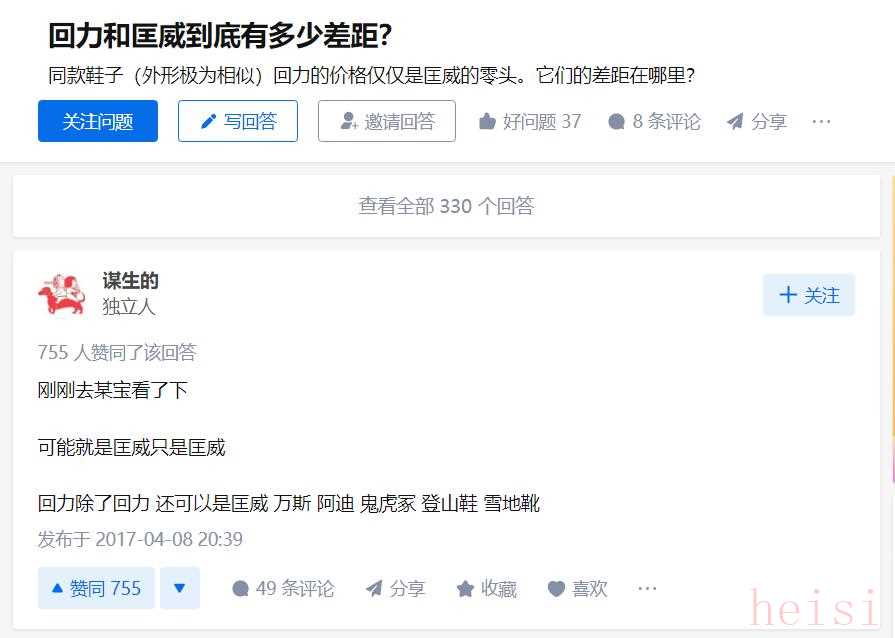Open the 8 条评论 question comments
Screen dimensions: 895x638
[654, 122]
